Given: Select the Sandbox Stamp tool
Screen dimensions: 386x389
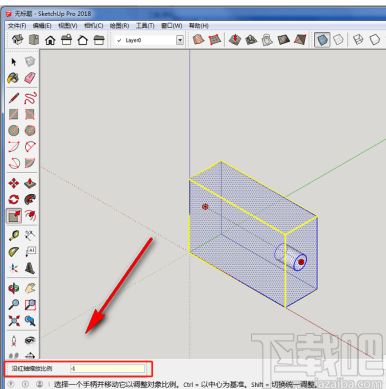Looking at the screenshot, I should pyautogui.click(x=251, y=40).
